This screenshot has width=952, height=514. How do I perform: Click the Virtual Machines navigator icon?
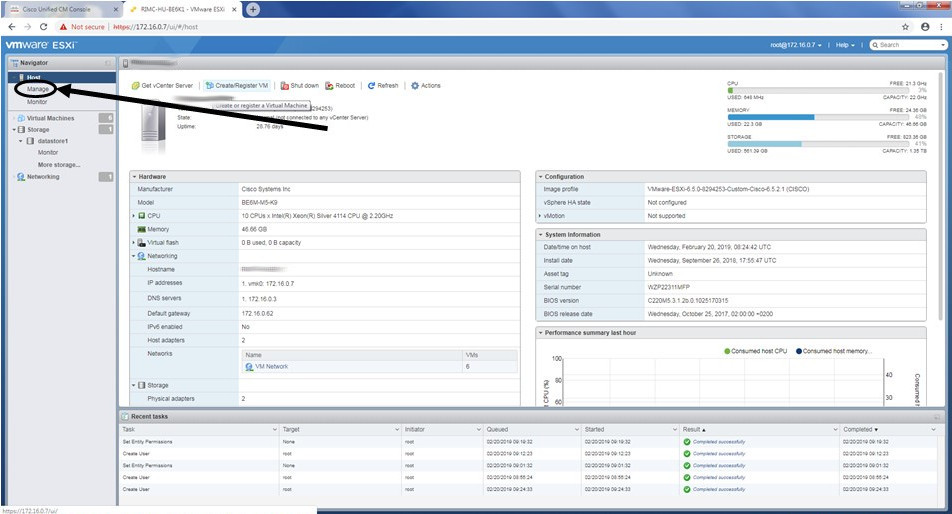(21, 118)
